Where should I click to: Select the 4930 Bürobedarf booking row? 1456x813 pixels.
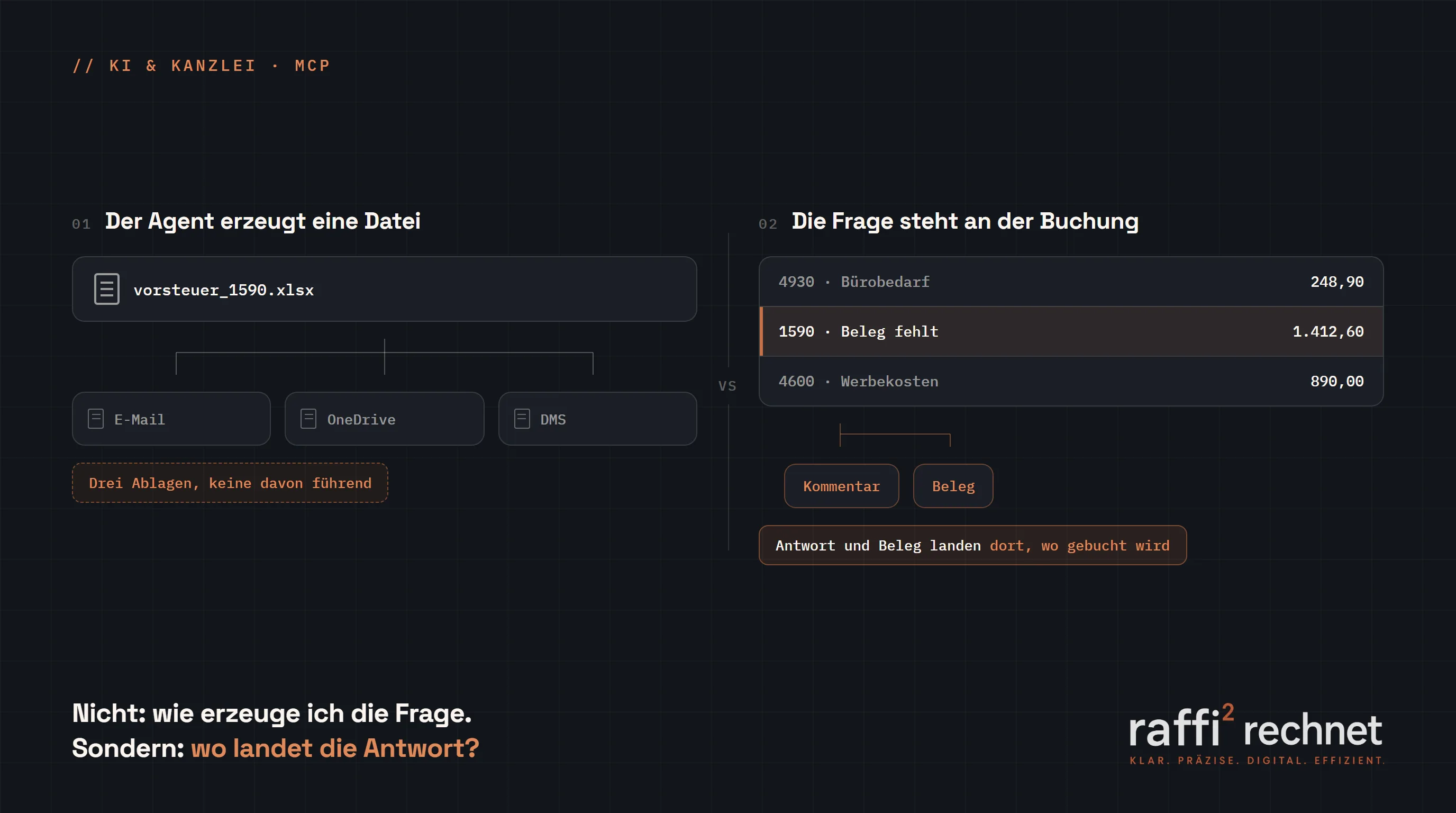click(1071, 282)
